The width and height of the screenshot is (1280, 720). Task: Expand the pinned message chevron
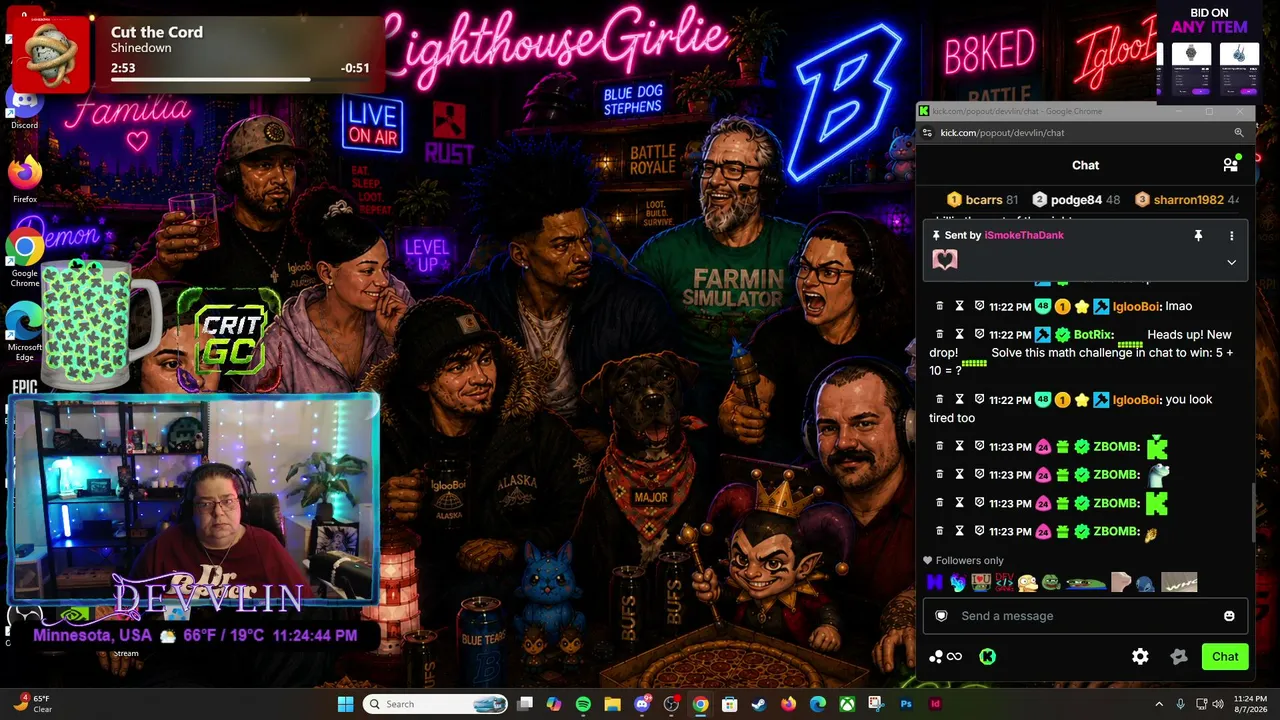[1231, 262]
